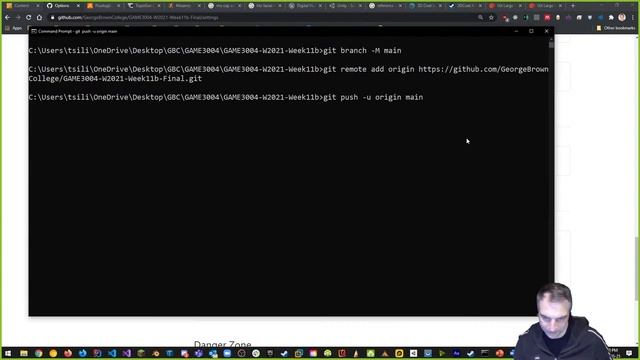The width and height of the screenshot is (640, 360).
Task: Launch Blender from the taskbar
Action: pyautogui.click(x=156, y=353)
